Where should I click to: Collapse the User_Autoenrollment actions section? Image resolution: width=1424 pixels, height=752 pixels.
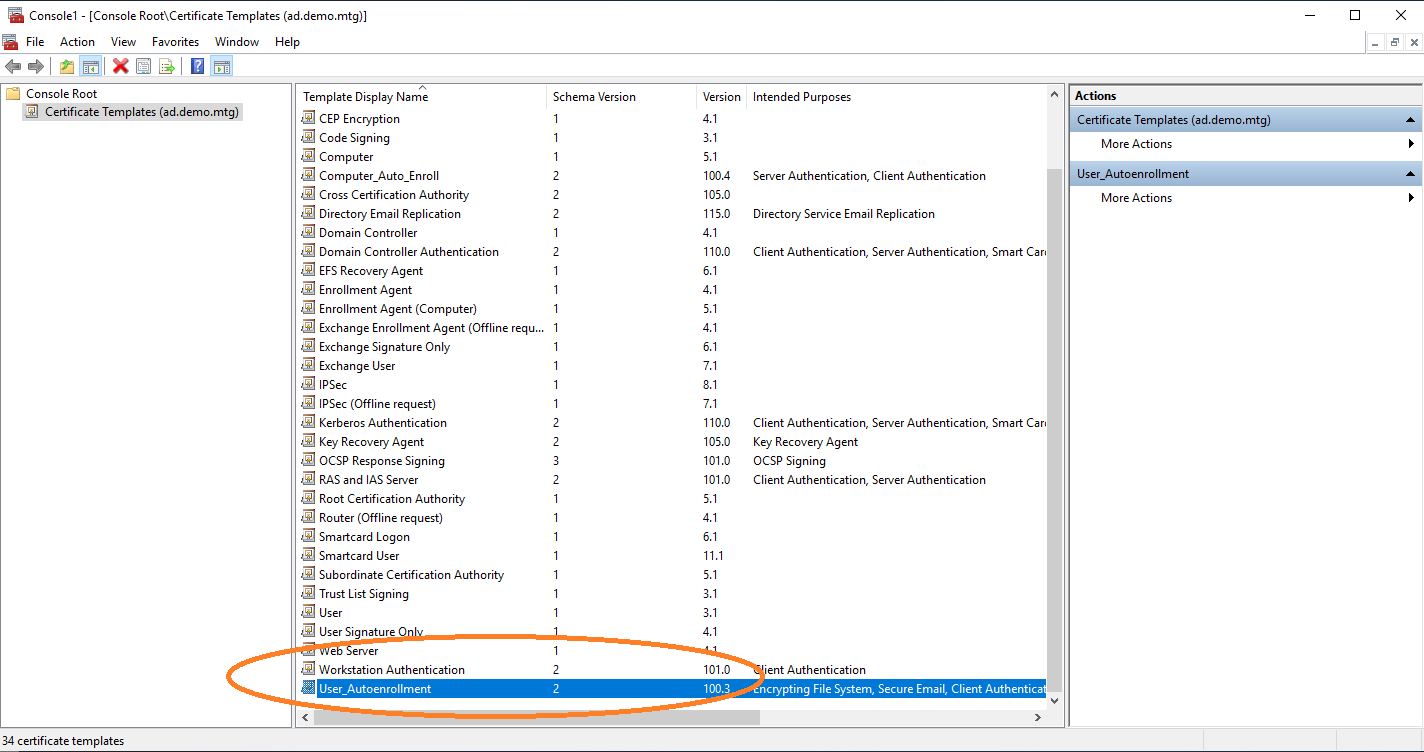click(x=1411, y=174)
